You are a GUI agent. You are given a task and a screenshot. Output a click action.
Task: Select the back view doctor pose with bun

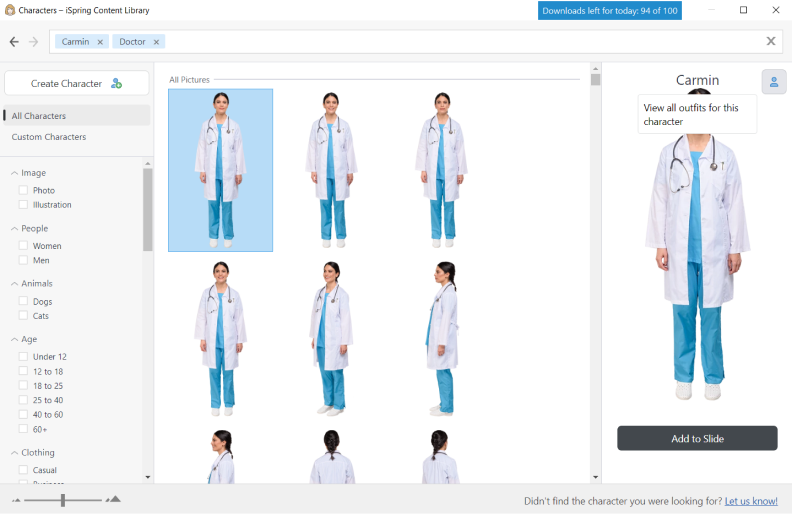[332, 457]
